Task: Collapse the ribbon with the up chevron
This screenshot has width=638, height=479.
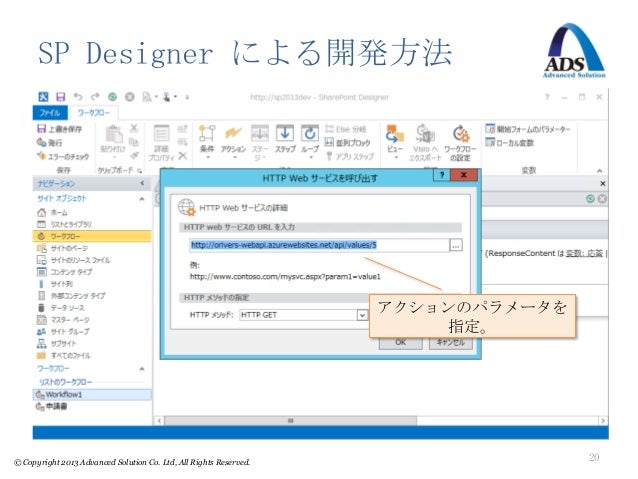Action: tap(599, 171)
